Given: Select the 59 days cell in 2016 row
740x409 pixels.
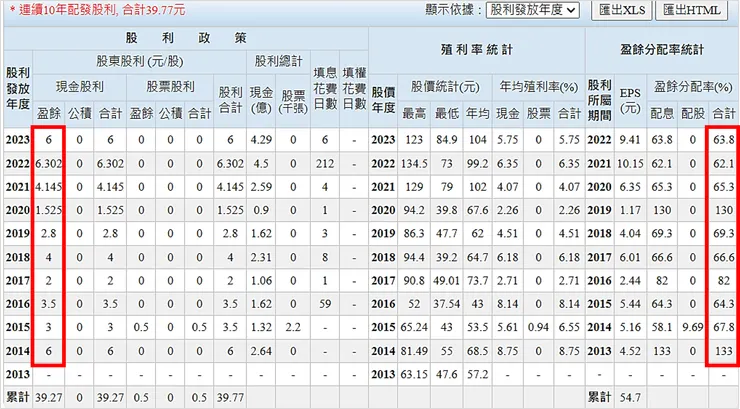Looking at the screenshot, I should 325,304.
